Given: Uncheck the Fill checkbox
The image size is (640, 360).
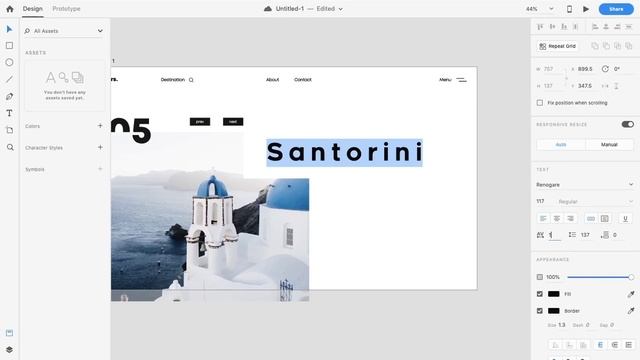Looking at the screenshot, I should coord(540,294).
